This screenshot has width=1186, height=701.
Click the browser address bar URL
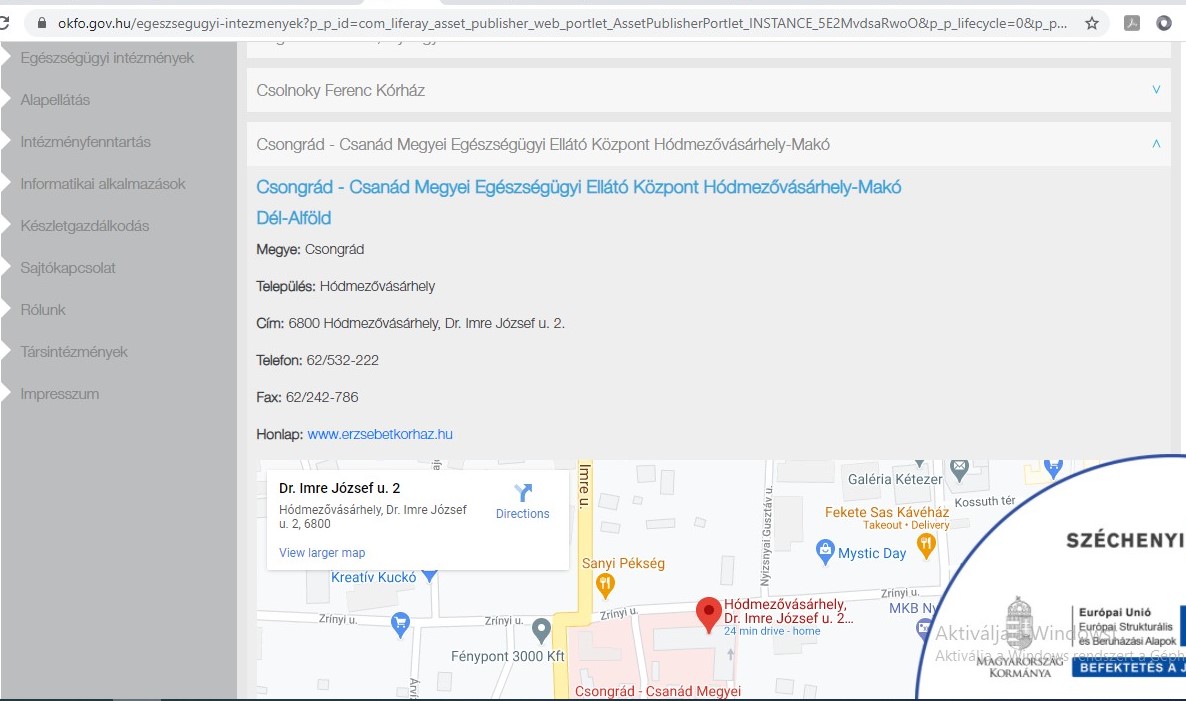click(560, 23)
